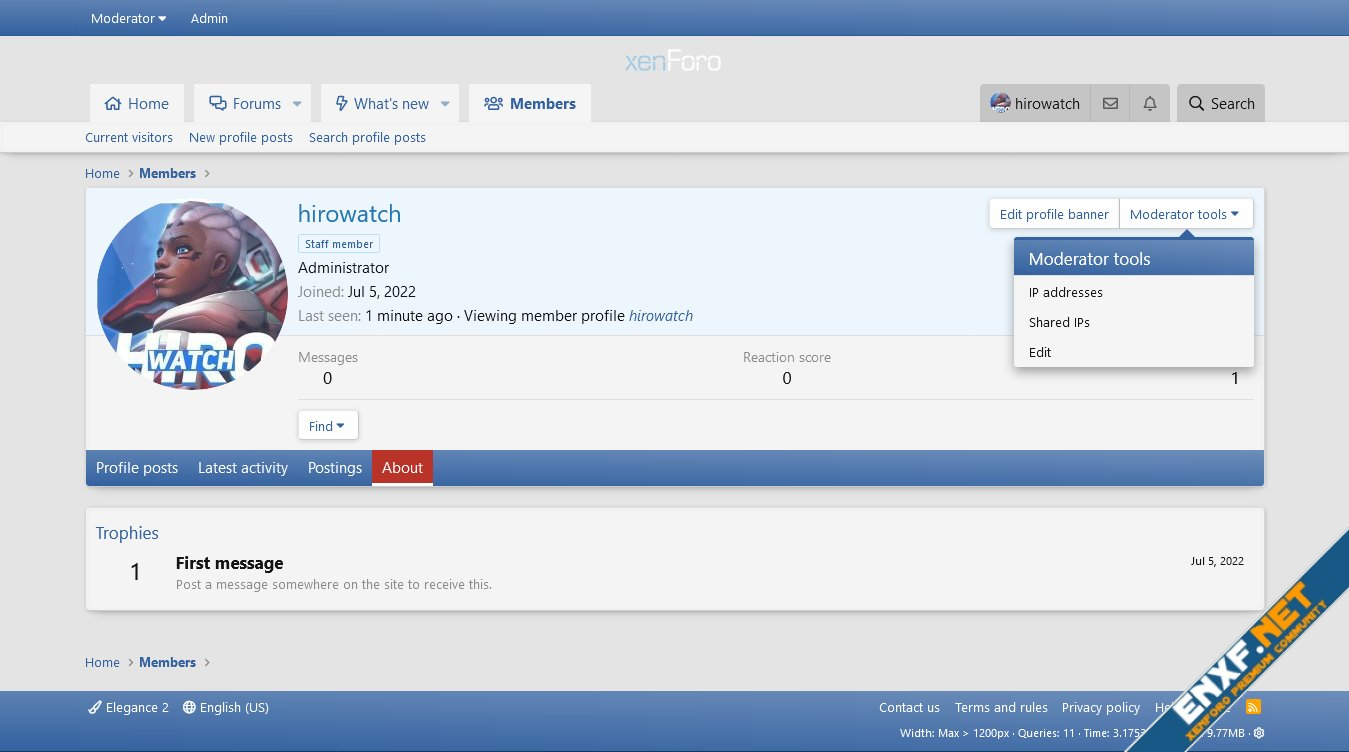Screen dimensions: 1349x752
Task: Expand the What's new menu arrow
Action: [x=445, y=104]
